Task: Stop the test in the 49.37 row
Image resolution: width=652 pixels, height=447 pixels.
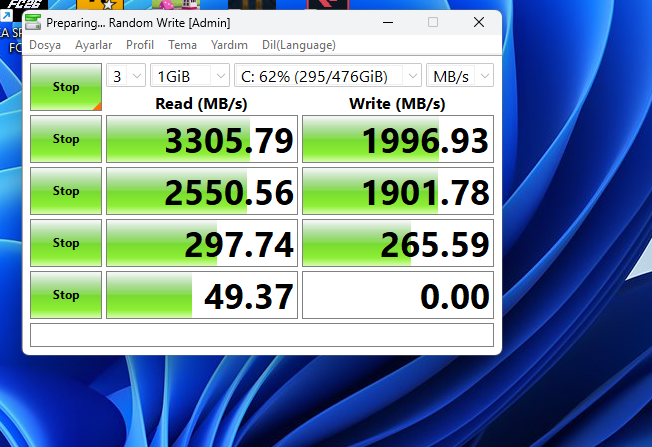Action: coord(66,295)
